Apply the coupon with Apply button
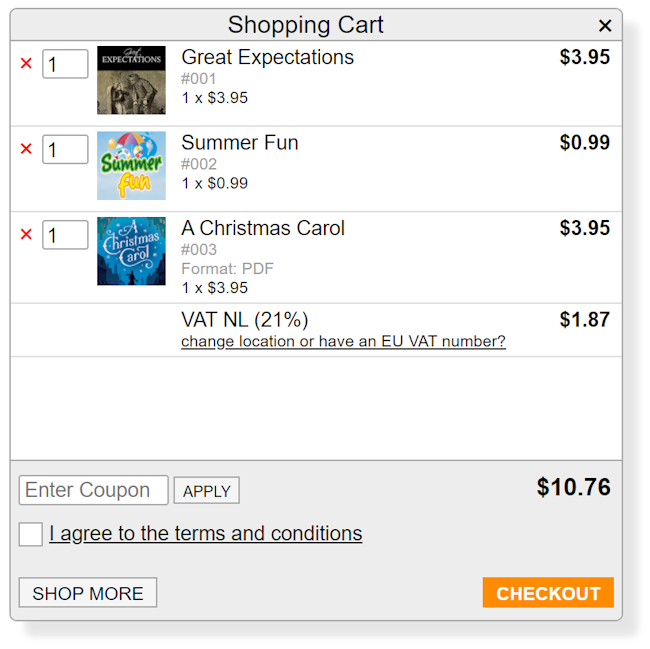The width and height of the screenshot is (650, 649). click(x=207, y=491)
